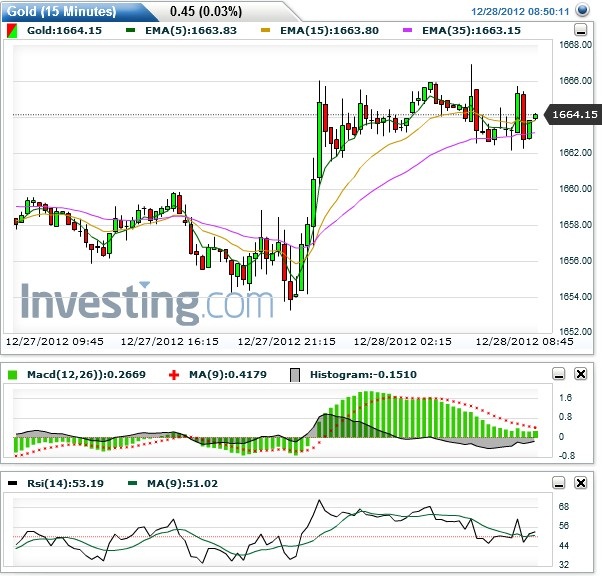The width and height of the screenshot is (602, 576).
Task: Click the 1654.00 price axis label
Action: 575,296
